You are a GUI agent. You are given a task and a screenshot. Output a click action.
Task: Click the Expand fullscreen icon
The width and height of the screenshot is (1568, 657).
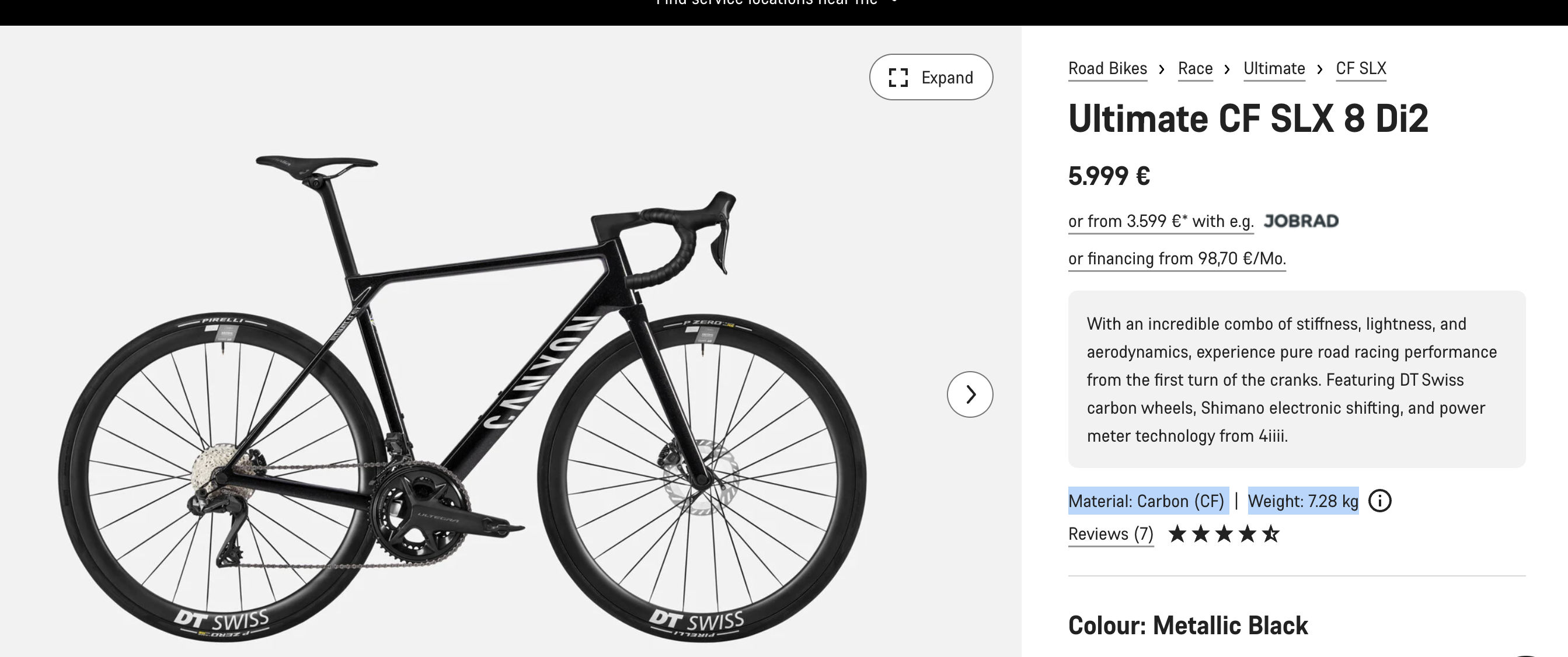pyautogui.click(x=898, y=77)
